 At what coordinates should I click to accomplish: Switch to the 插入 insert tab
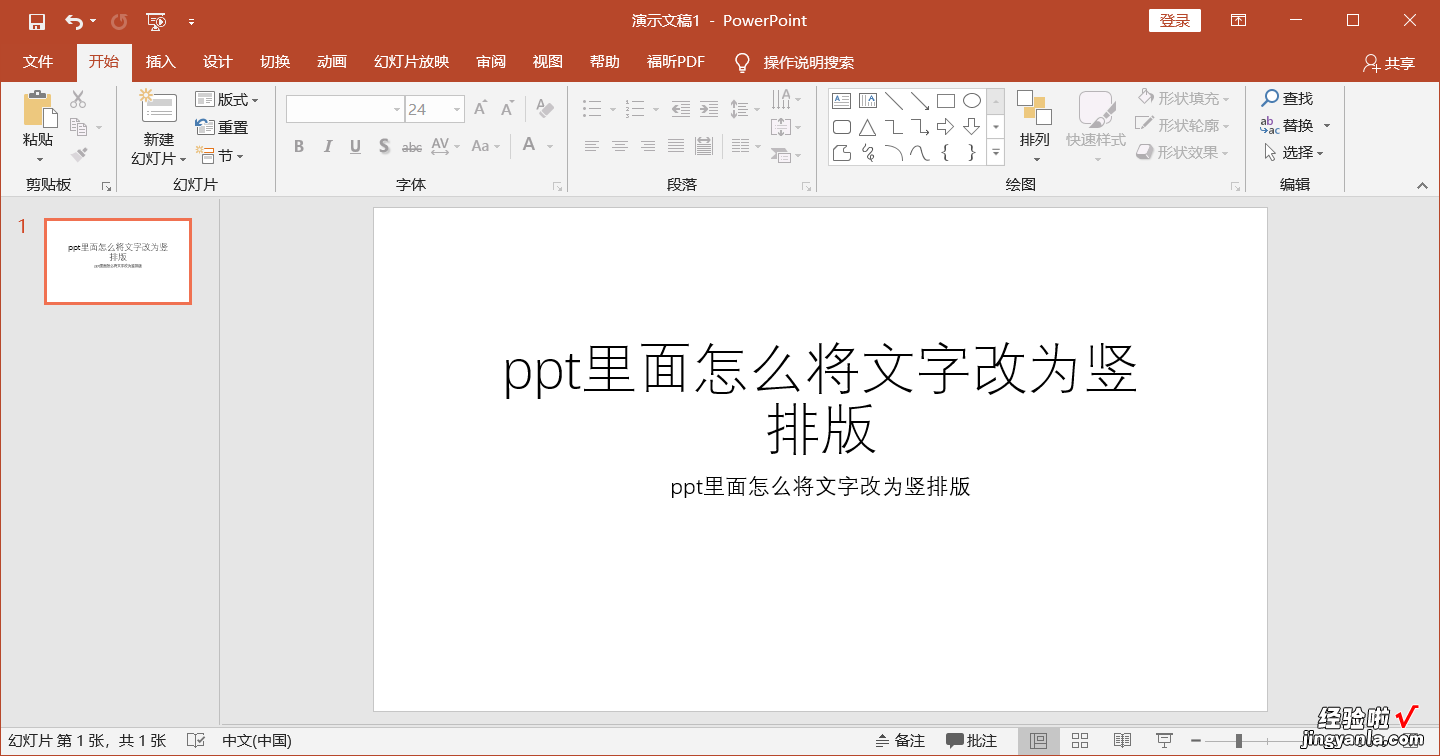pos(160,62)
